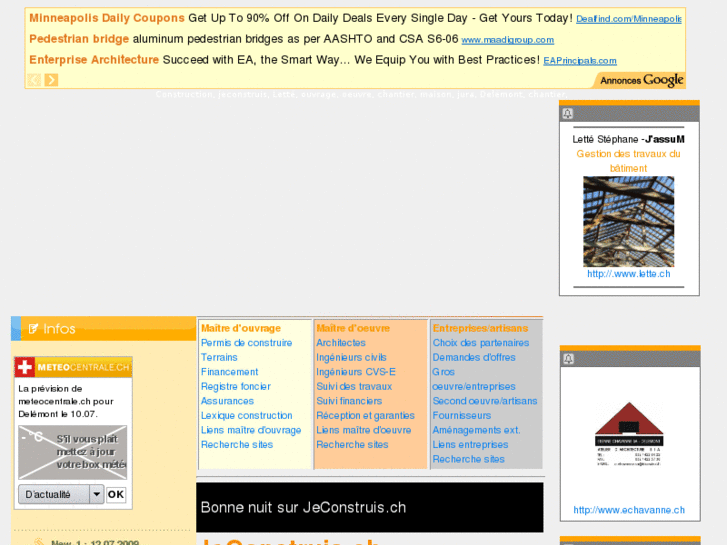
Task: Open http://.www.lette.ch link
Action: coord(629,274)
